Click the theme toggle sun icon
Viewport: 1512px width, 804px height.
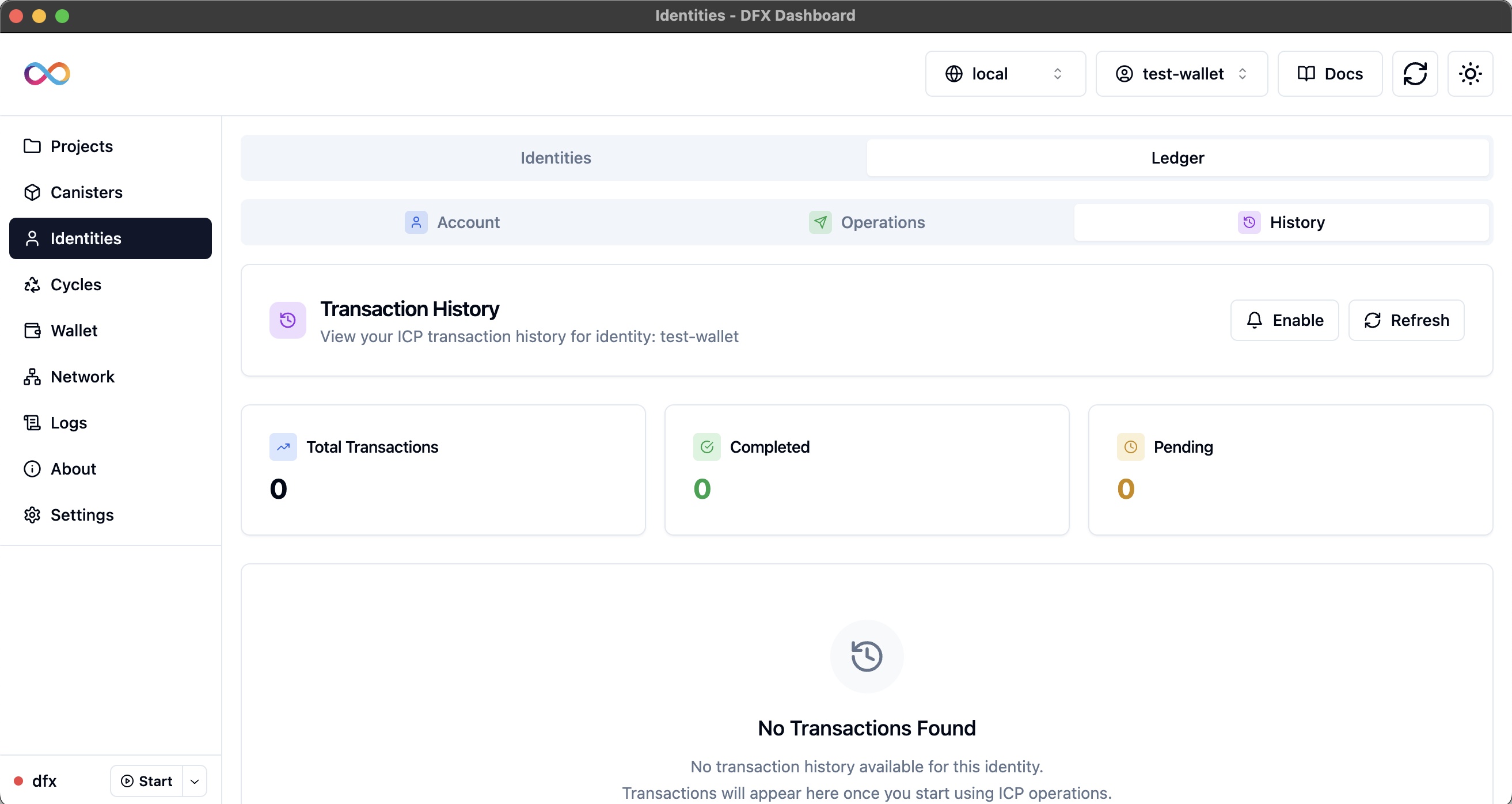tap(1470, 73)
